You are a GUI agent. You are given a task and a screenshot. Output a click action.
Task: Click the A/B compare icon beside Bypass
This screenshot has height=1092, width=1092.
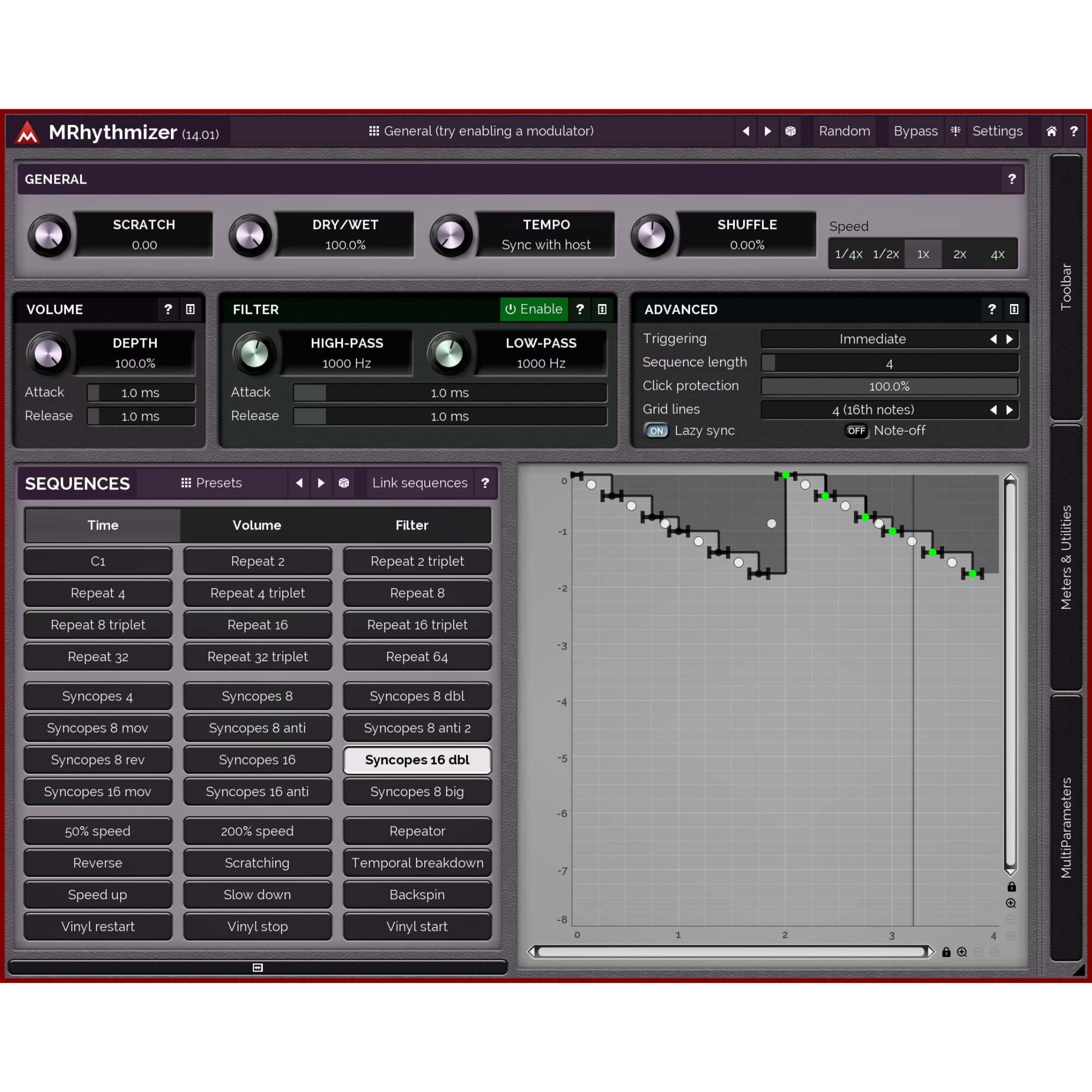tap(956, 131)
